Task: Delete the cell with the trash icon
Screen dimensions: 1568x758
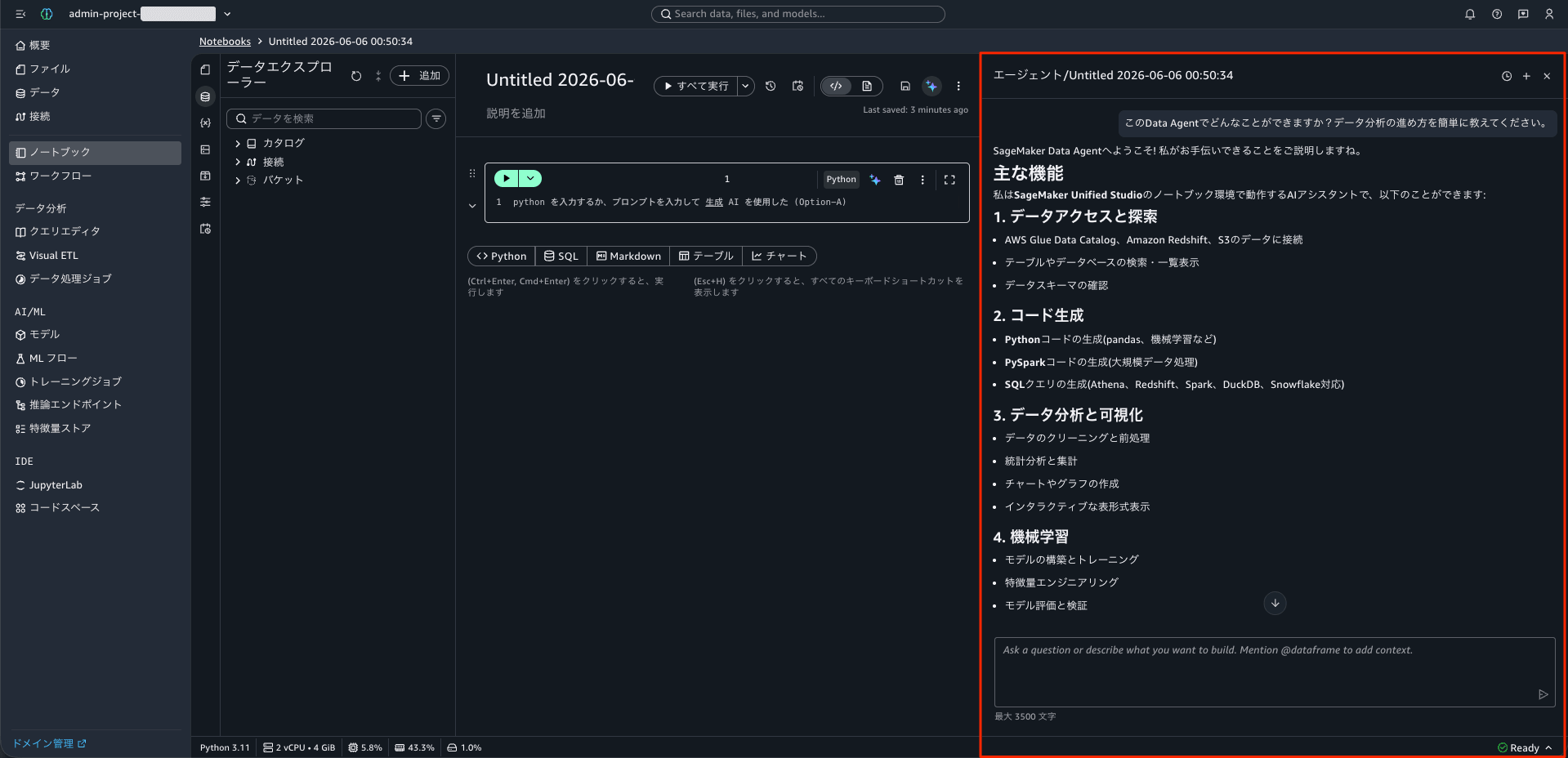Action: (899, 180)
